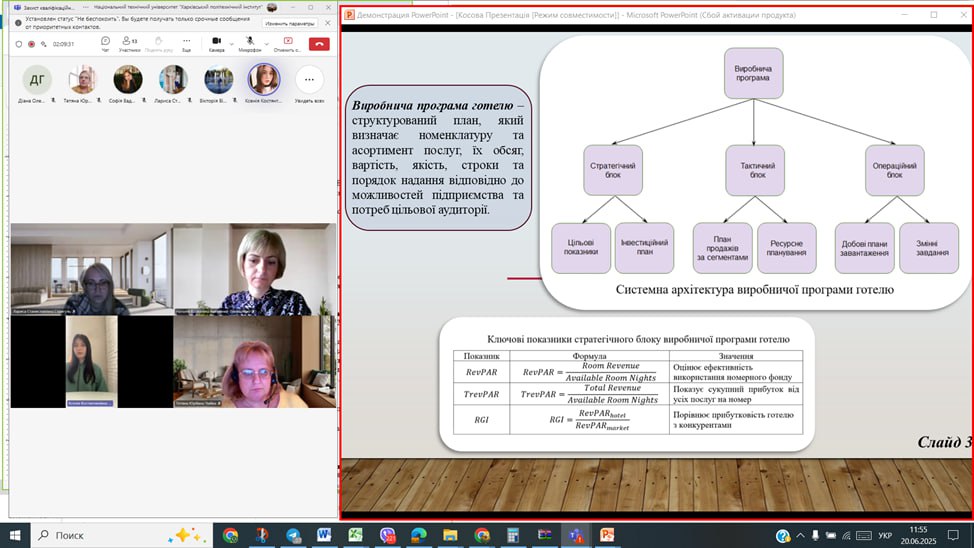Expand microphone options dropdown arrow
Image resolution: width=974 pixels, height=548 pixels.
pyautogui.click(x=264, y=43)
